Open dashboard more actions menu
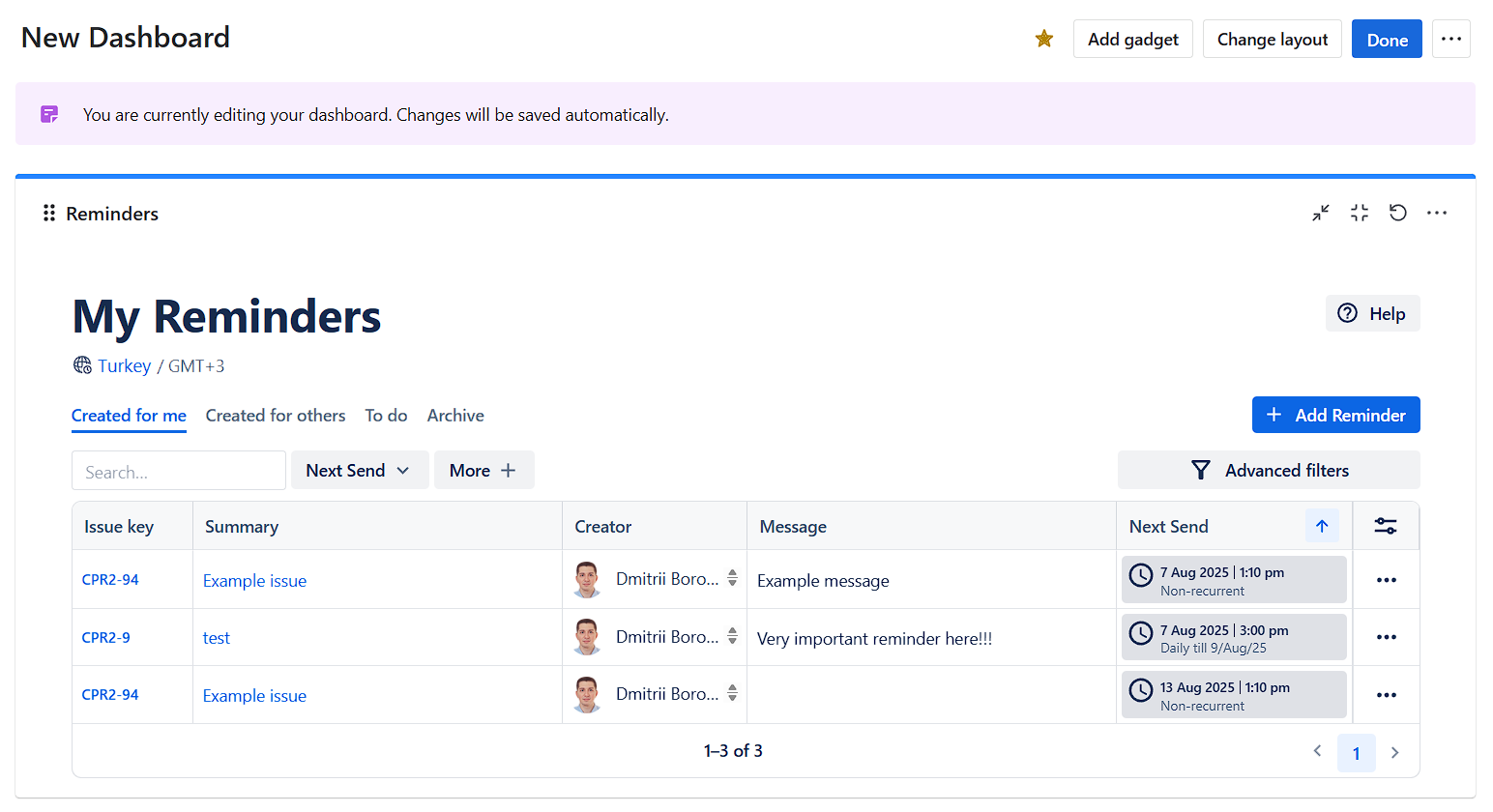 pyautogui.click(x=1450, y=39)
